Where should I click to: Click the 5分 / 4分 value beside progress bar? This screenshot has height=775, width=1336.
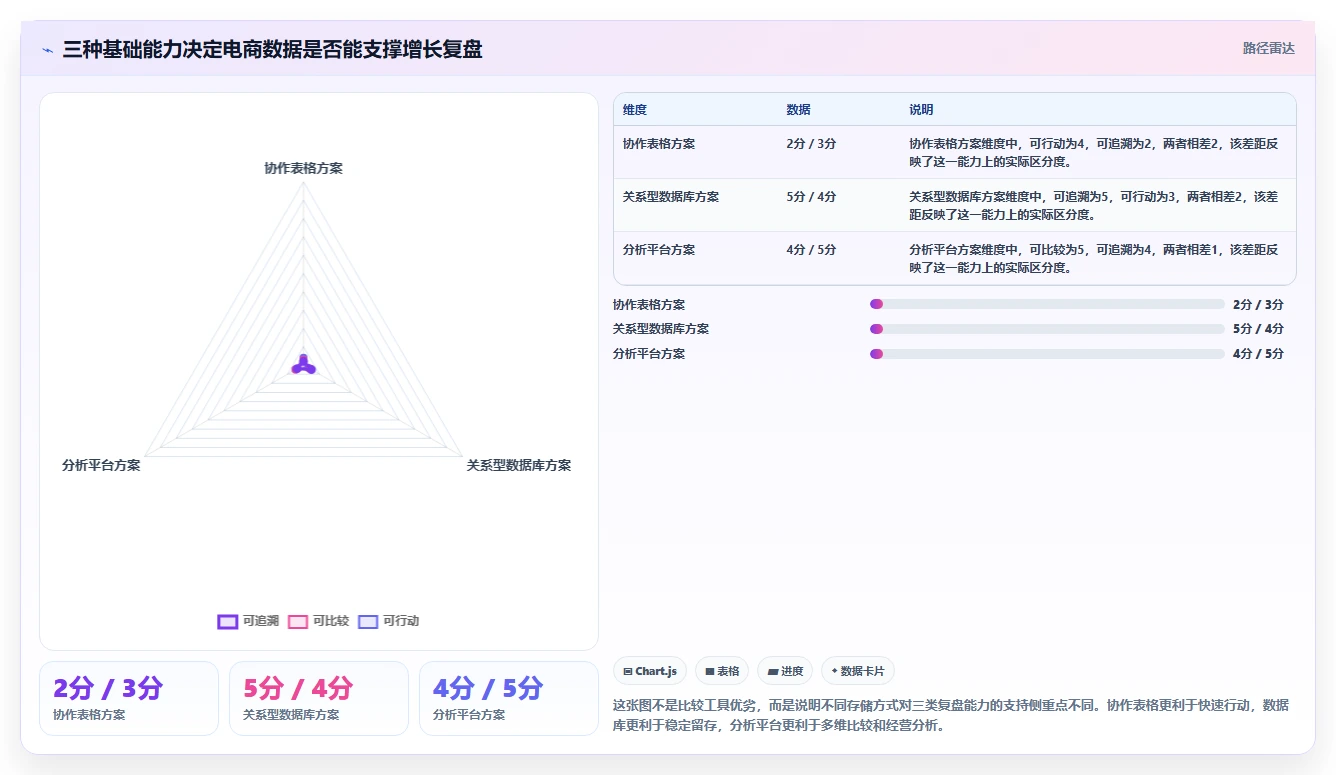pyautogui.click(x=1258, y=329)
